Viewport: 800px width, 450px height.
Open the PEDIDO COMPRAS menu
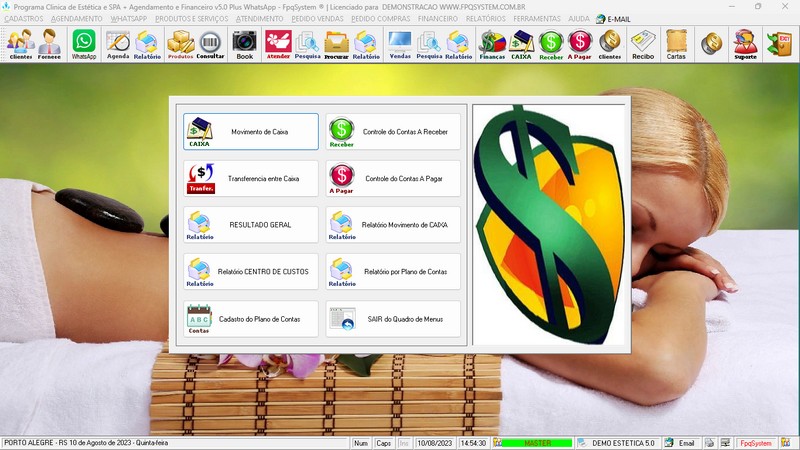(x=381, y=18)
